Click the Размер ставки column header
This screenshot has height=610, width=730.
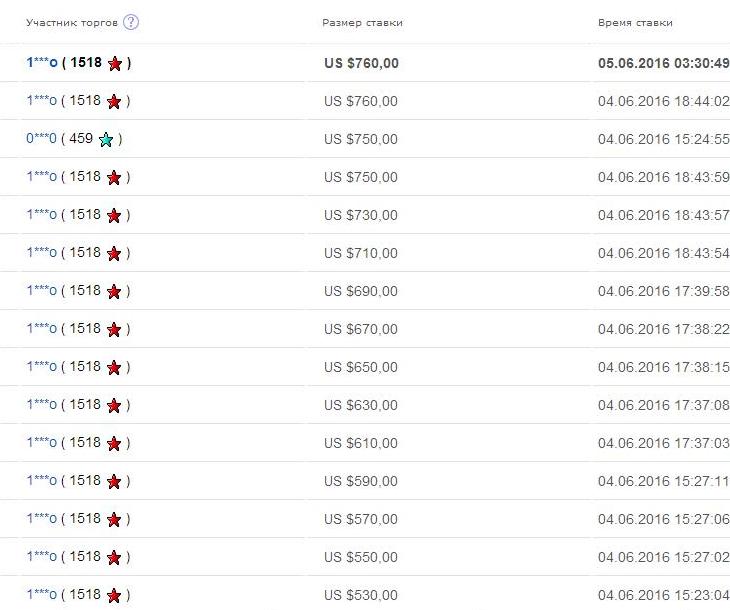(362, 23)
